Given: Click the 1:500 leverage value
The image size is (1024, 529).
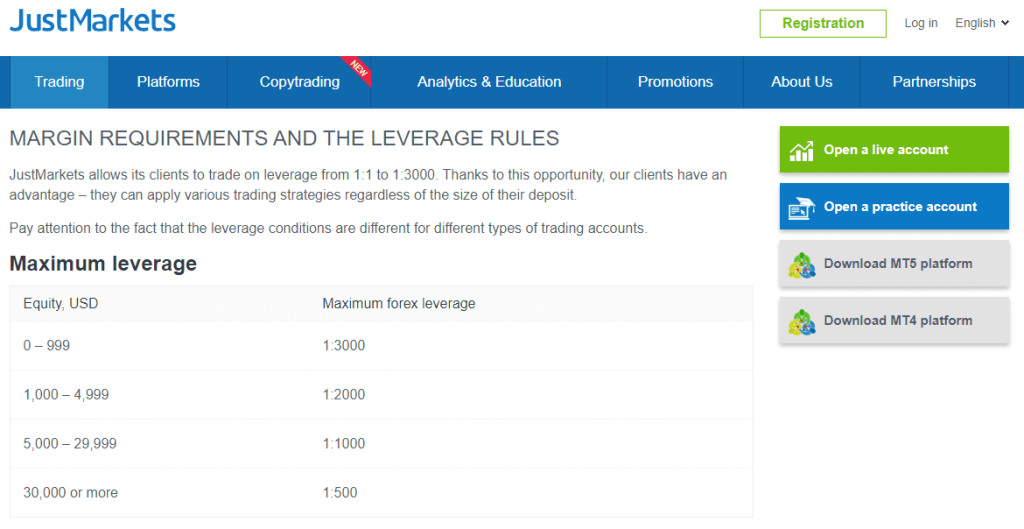Looking at the screenshot, I should (340, 492).
